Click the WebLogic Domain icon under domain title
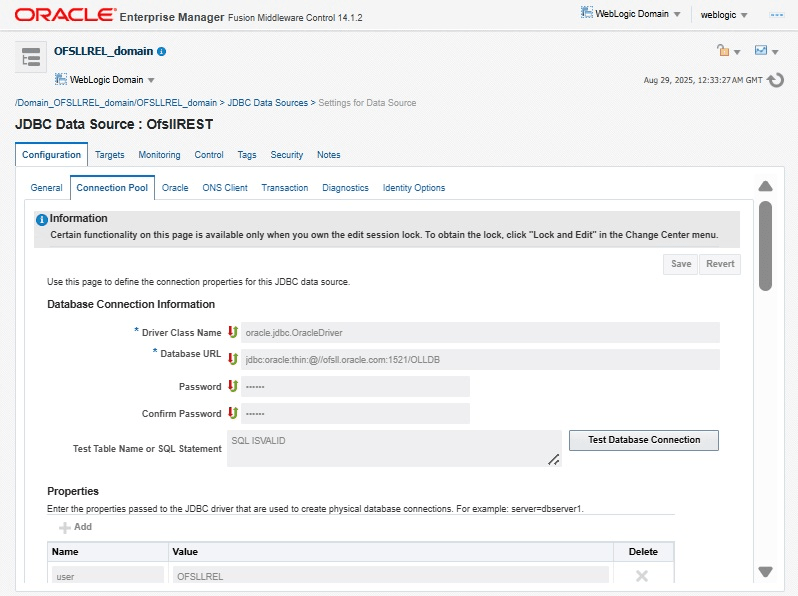This screenshot has width=798, height=596. click(61, 79)
